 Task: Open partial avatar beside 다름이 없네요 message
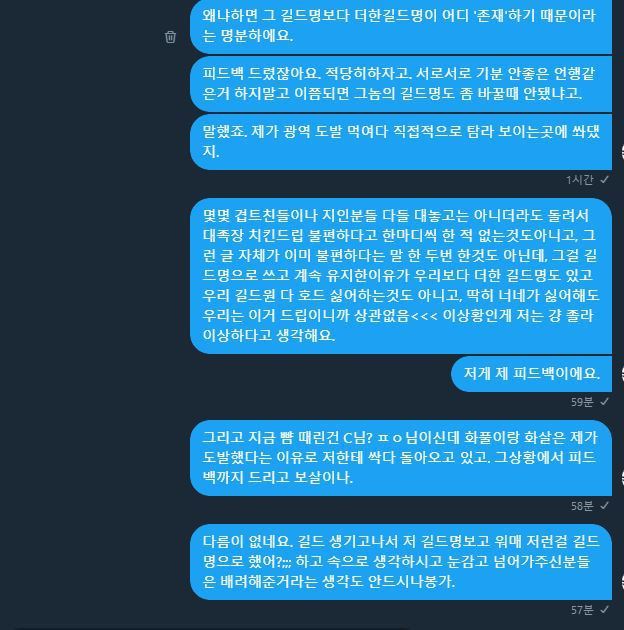pos(622,582)
